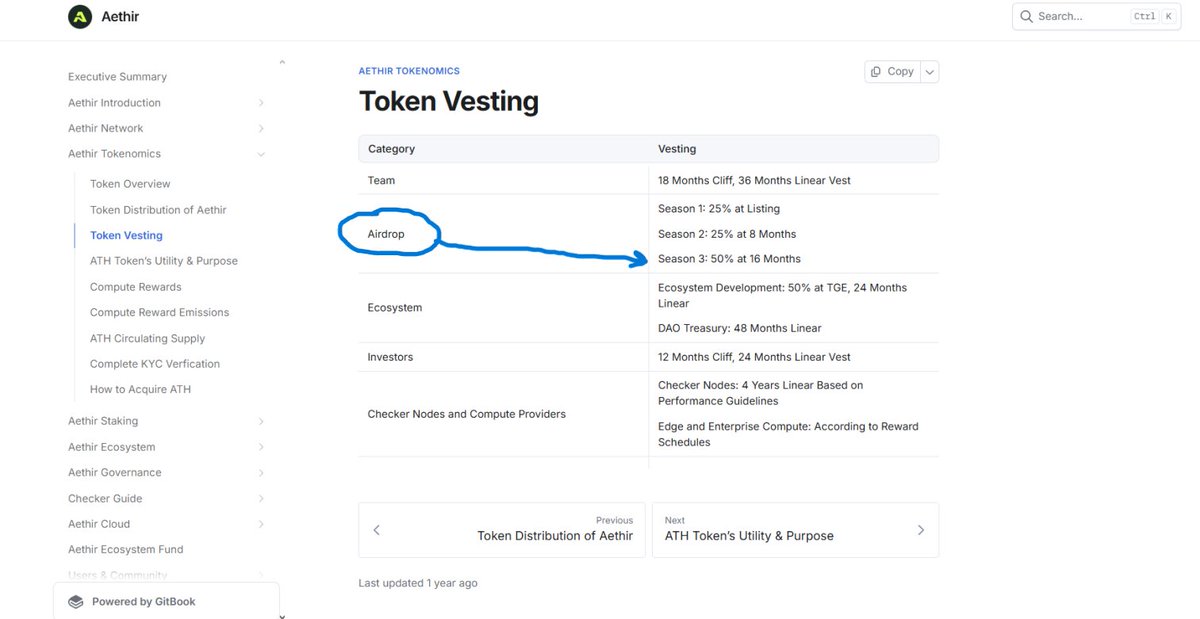Image resolution: width=1200 pixels, height=619 pixels.
Task: Open the Copy button dropdown arrow
Action: click(930, 72)
